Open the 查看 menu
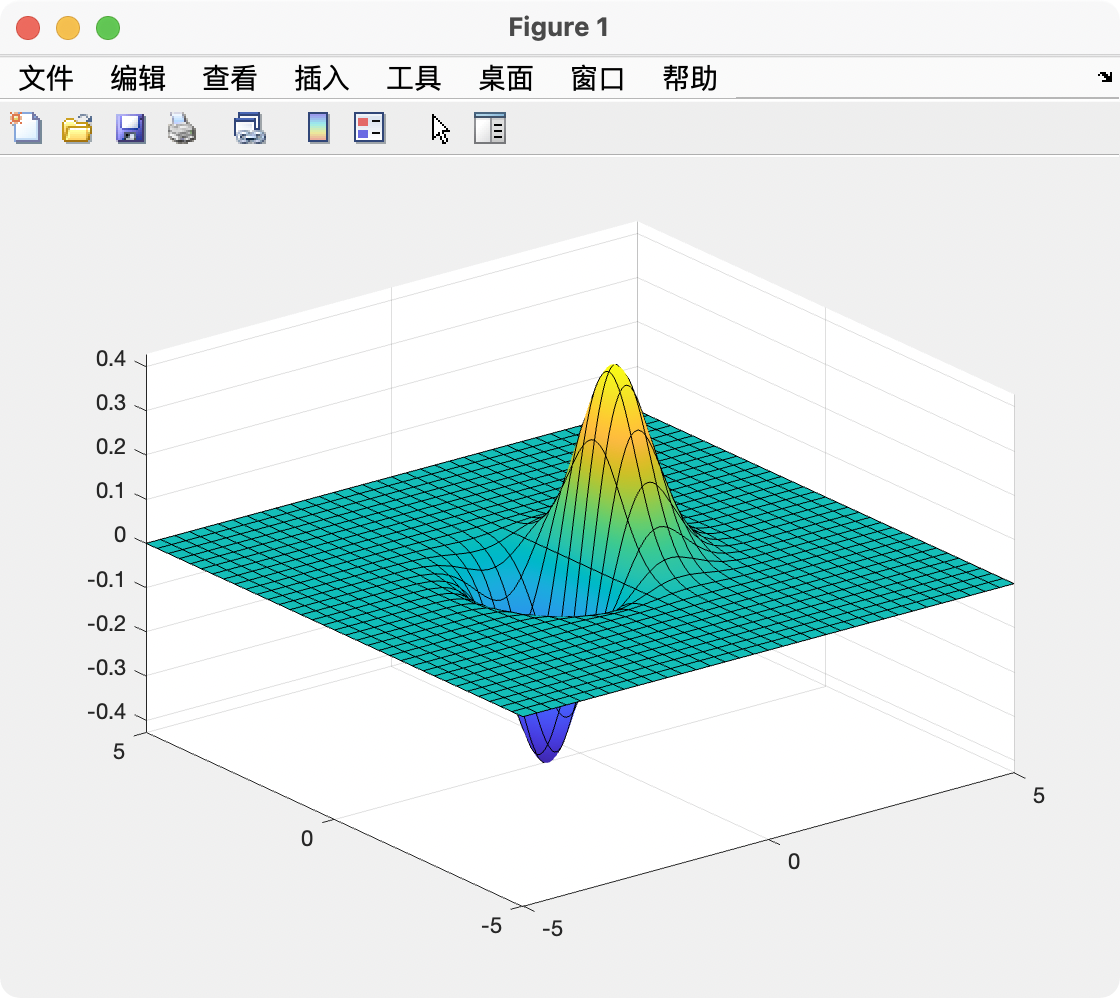 pyautogui.click(x=230, y=79)
